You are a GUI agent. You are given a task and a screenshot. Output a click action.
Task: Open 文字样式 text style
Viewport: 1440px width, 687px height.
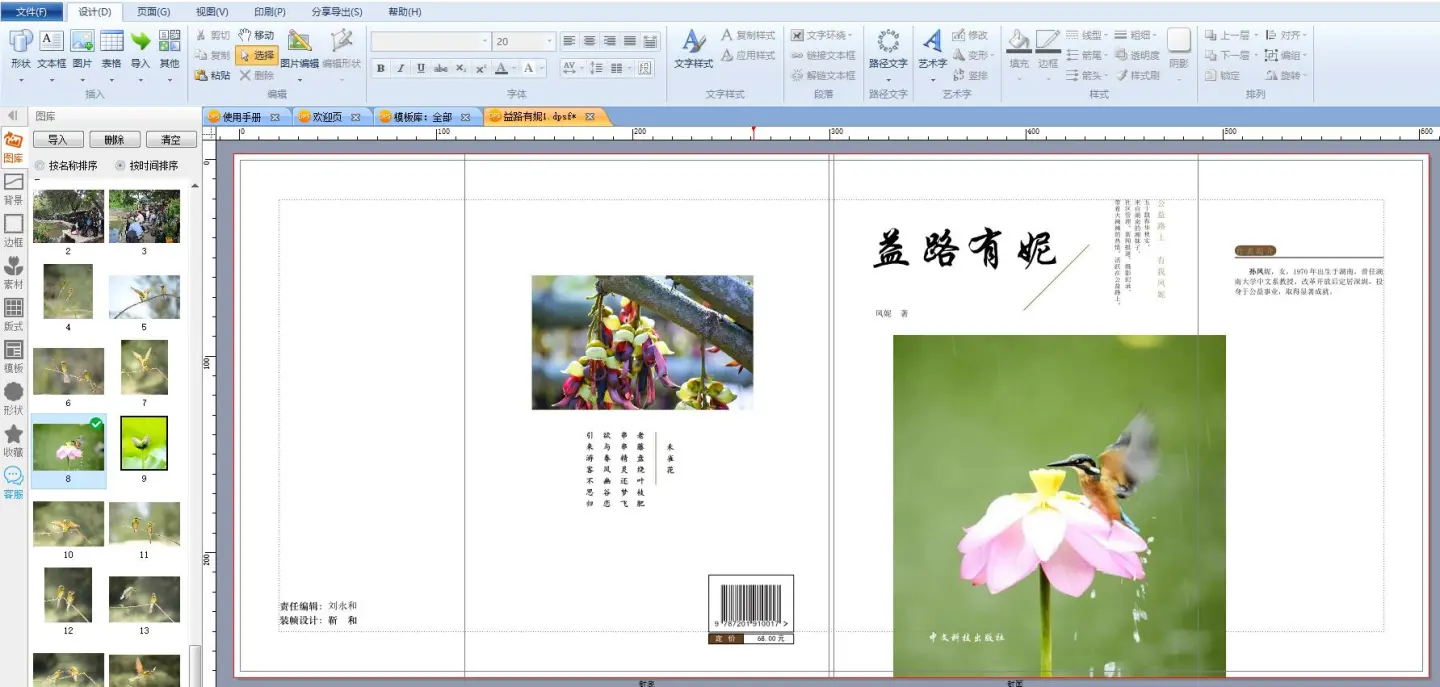click(693, 49)
